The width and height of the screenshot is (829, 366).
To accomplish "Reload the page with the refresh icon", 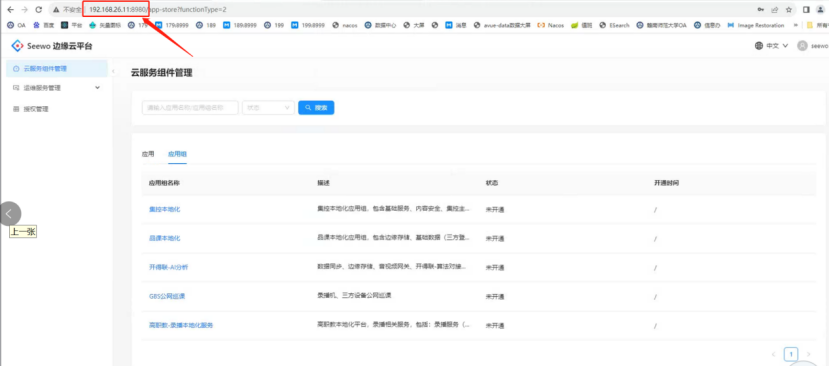I will pos(39,10).
